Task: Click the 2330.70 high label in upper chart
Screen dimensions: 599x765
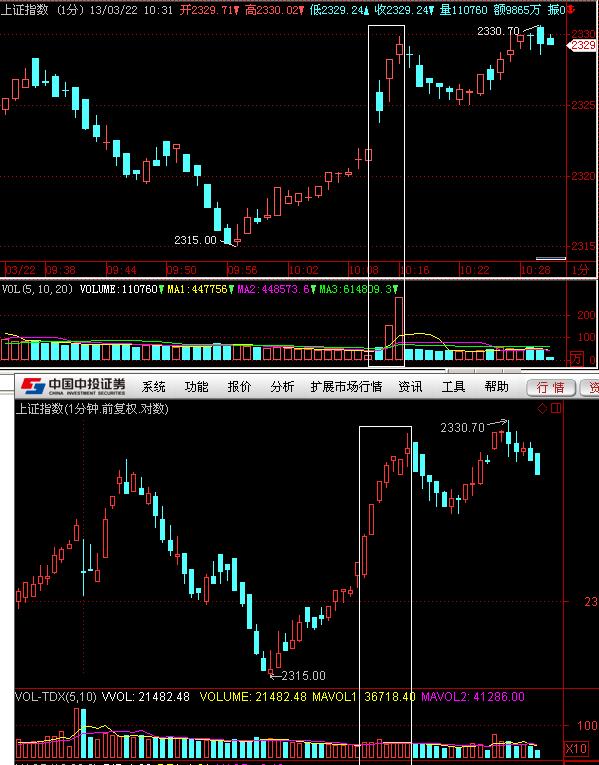Action: (498, 31)
